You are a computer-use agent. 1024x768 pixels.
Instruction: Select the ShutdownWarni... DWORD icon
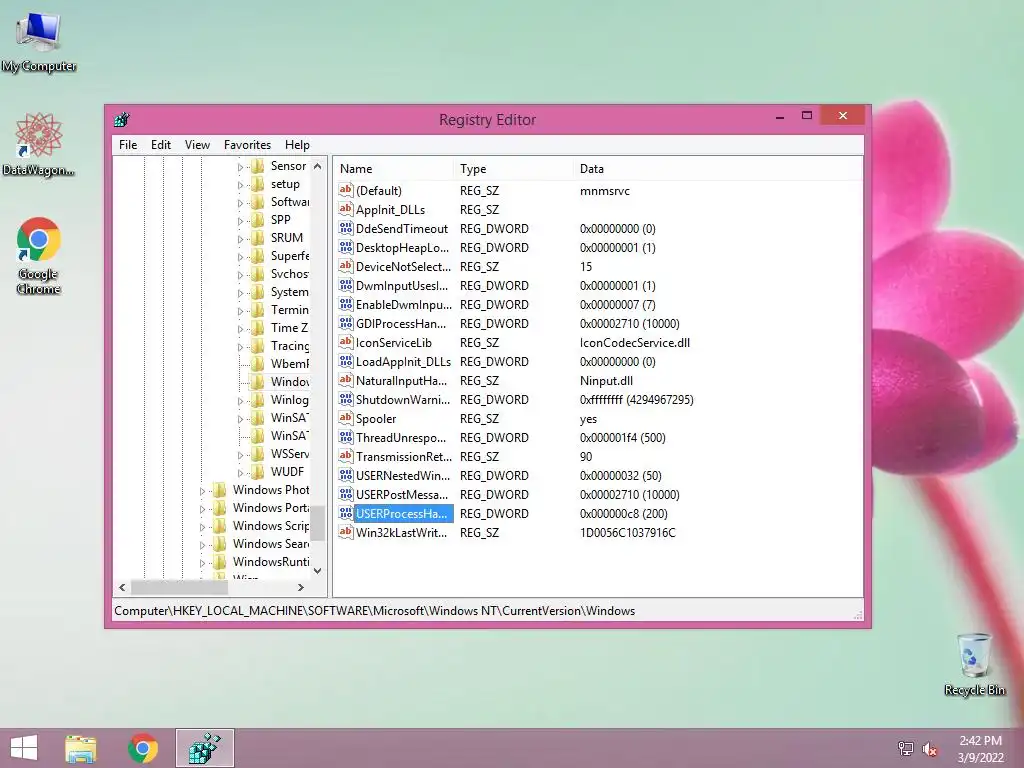pos(345,398)
